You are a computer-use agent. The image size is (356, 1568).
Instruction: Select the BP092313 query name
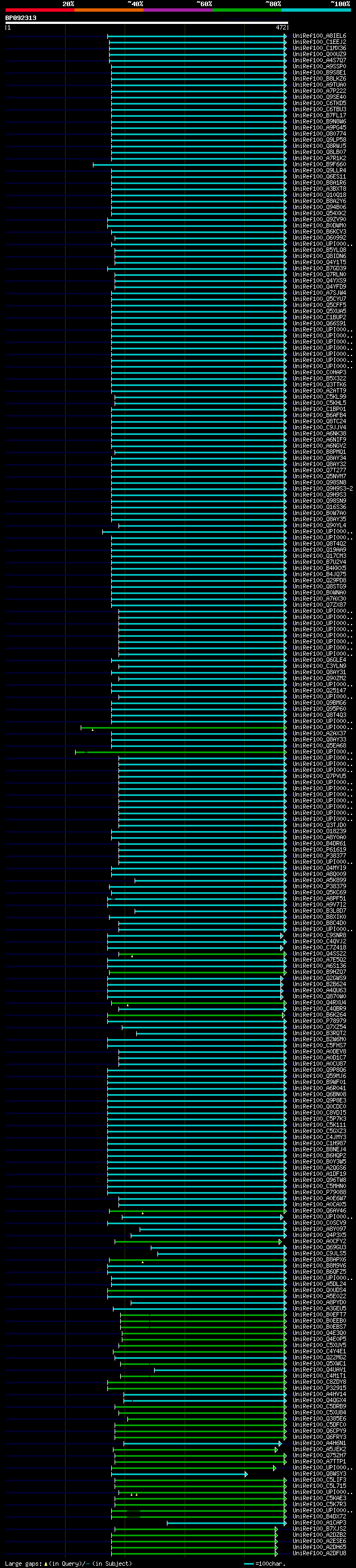tap(21, 18)
